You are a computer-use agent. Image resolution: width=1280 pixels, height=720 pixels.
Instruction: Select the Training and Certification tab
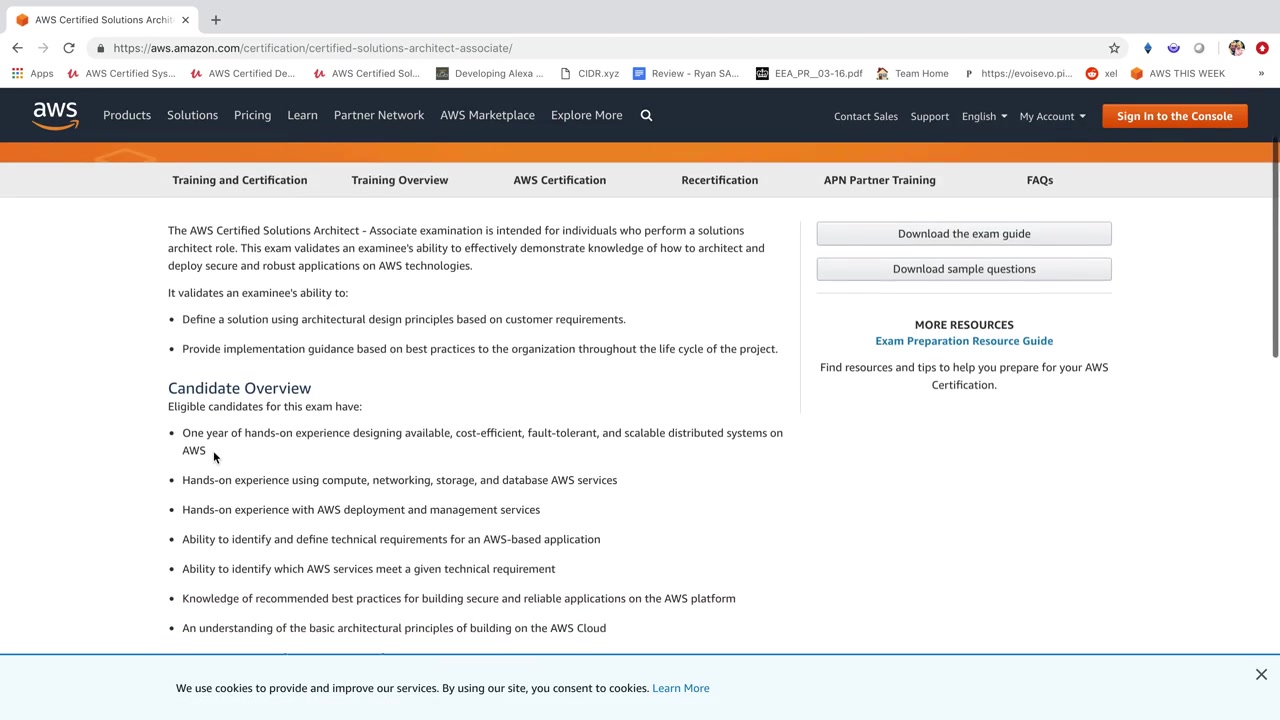240,180
